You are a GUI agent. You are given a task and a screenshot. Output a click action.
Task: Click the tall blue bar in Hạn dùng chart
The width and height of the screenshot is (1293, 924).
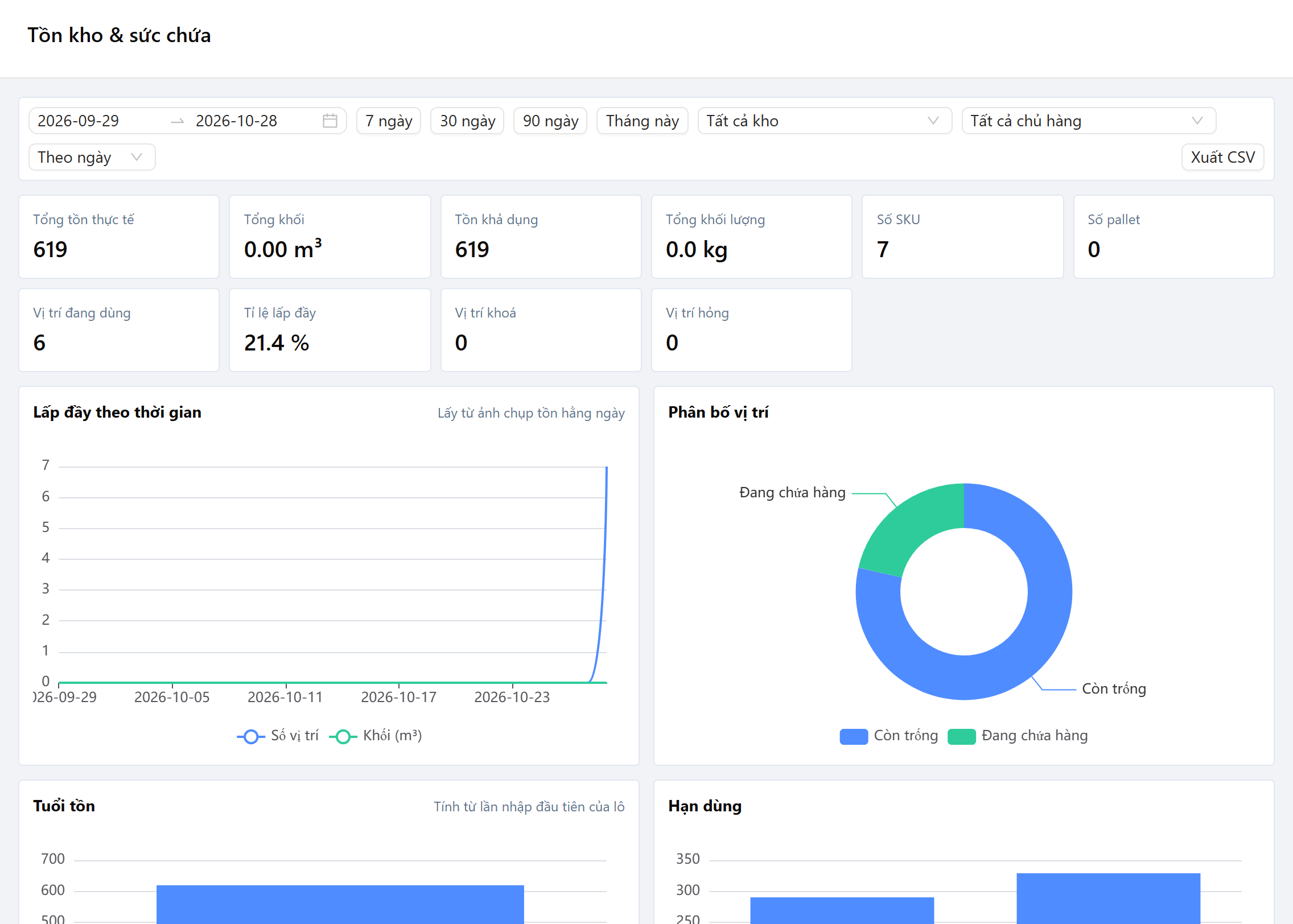click(x=1108, y=898)
